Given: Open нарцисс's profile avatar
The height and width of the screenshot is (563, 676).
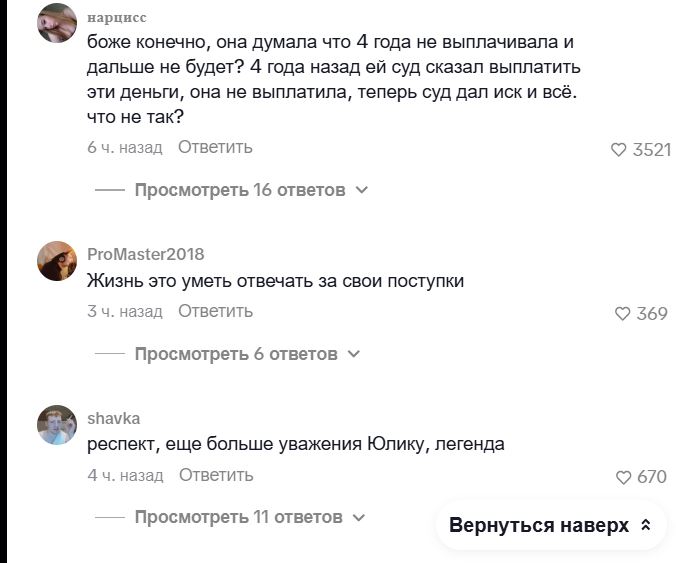Looking at the screenshot, I should [57, 23].
